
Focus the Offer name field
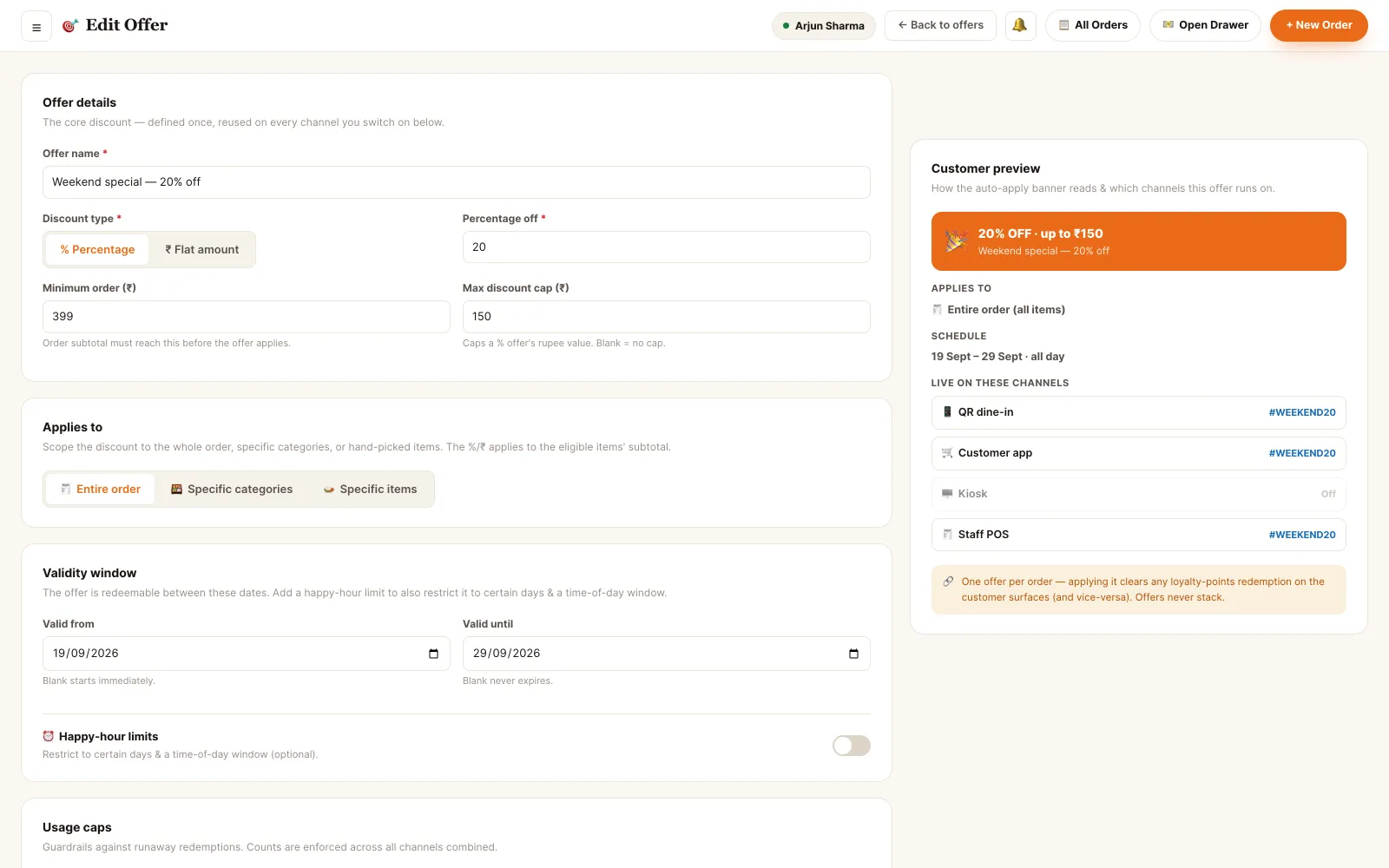click(x=457, y=182)
